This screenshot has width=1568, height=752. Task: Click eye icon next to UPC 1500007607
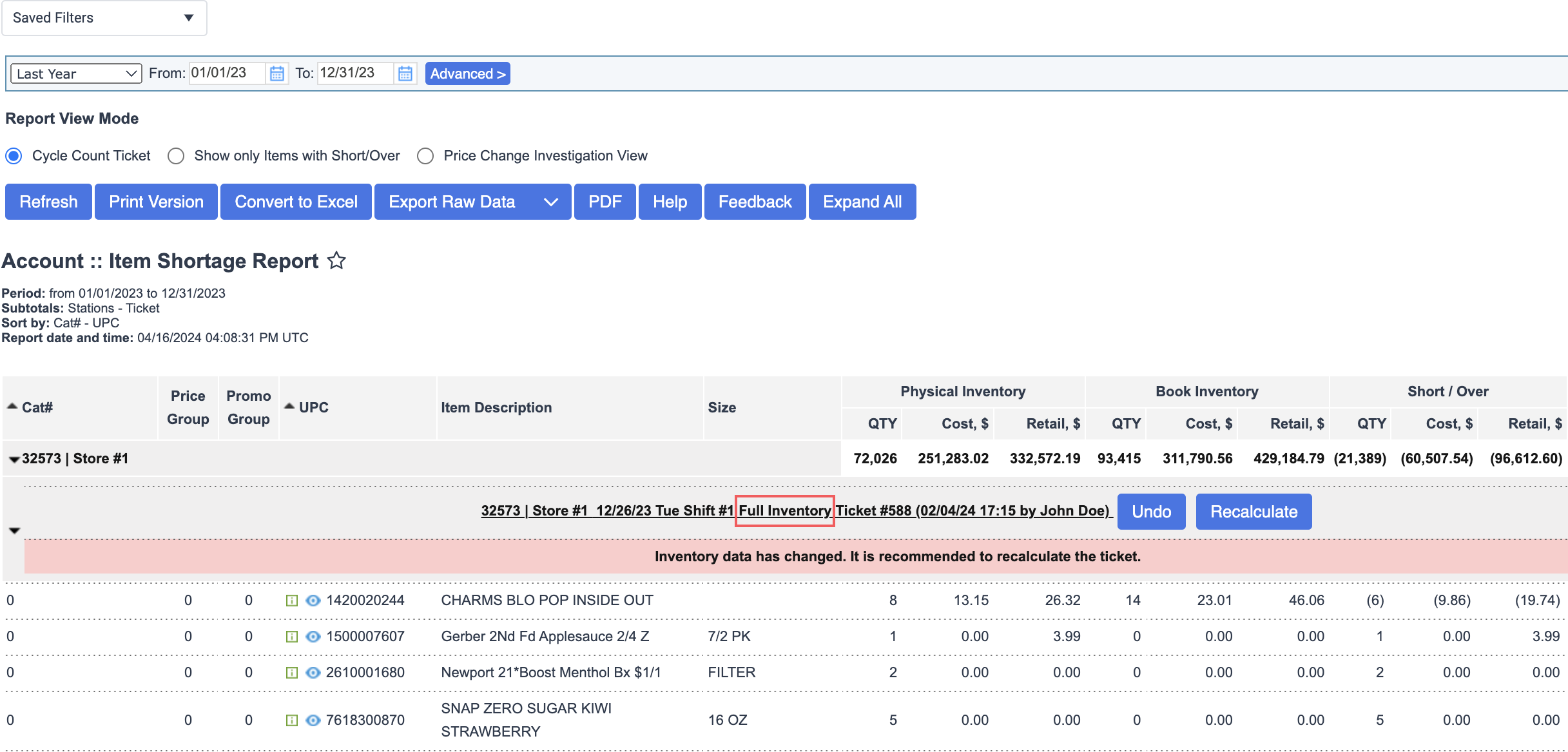tap(313, 637)
